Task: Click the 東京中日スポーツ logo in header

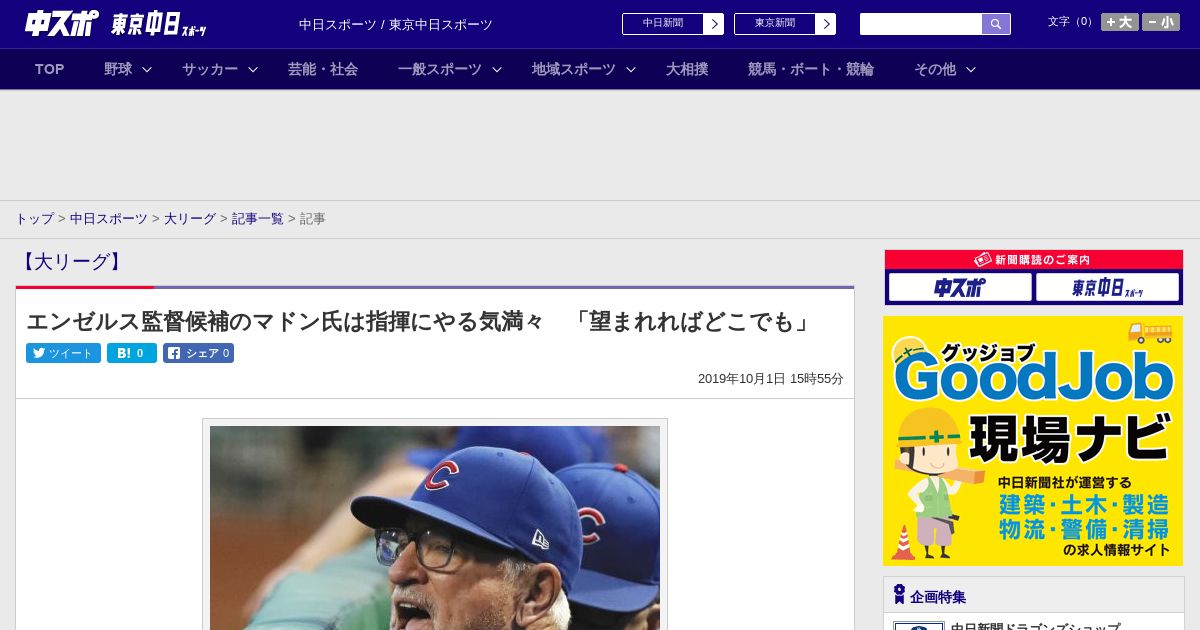Action: tap(159, 24)
